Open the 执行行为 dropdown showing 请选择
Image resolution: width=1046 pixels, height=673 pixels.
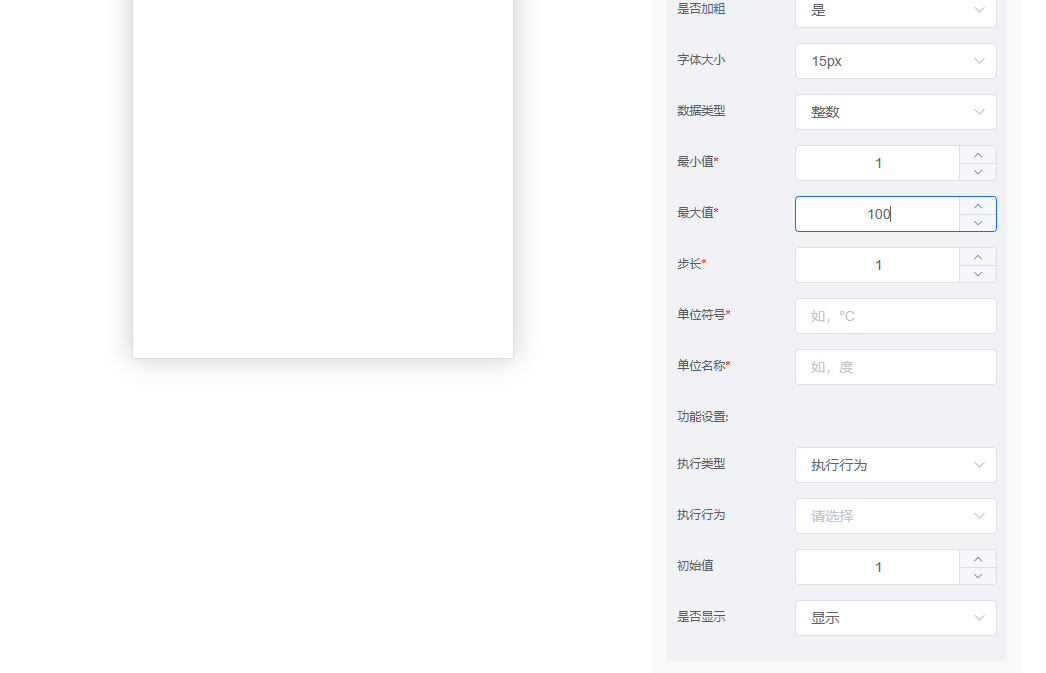click(x=895, y=515)
